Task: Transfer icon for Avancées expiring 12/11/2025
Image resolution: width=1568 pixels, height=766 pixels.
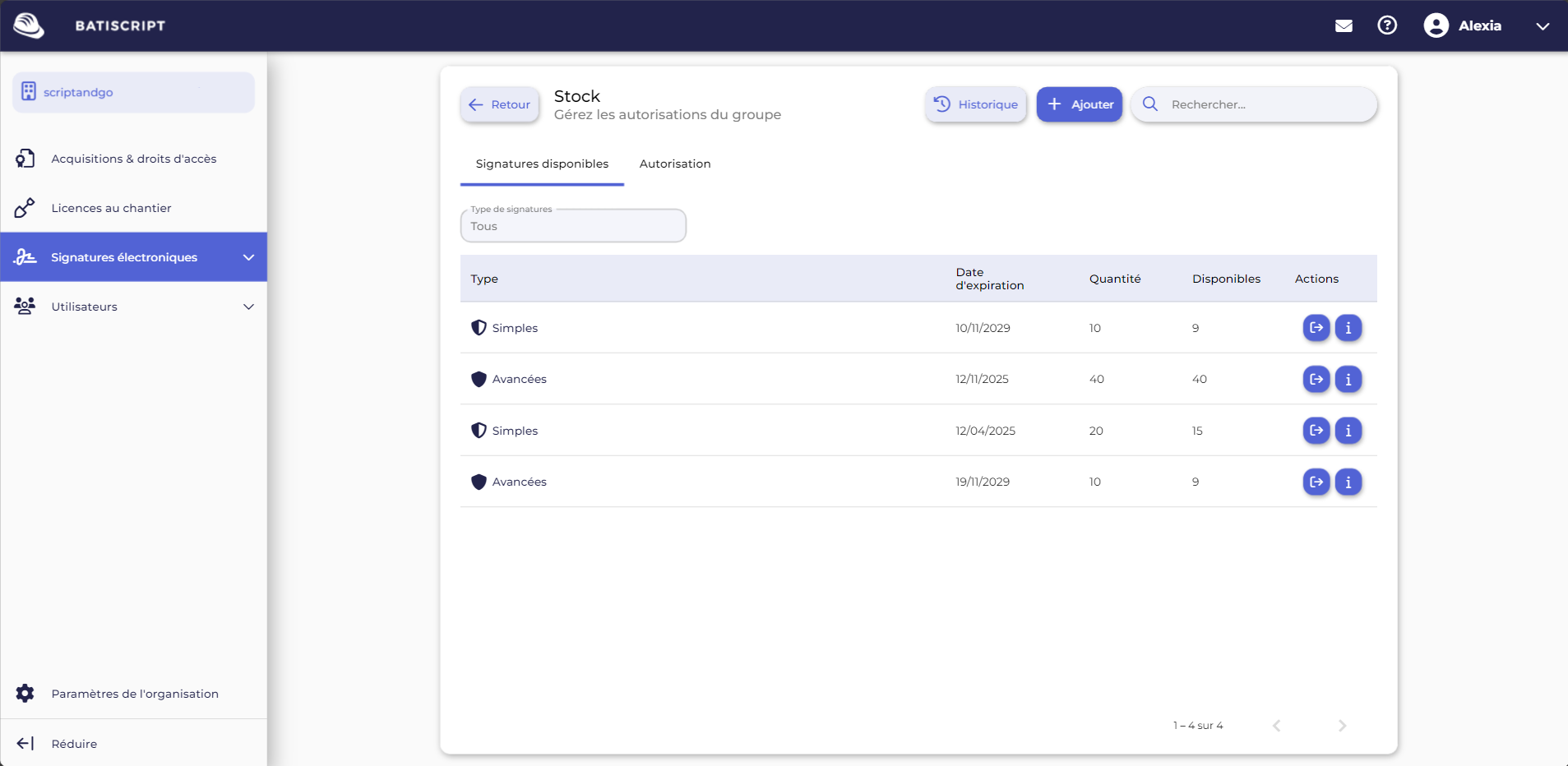Action: [x=1316, y=379]
